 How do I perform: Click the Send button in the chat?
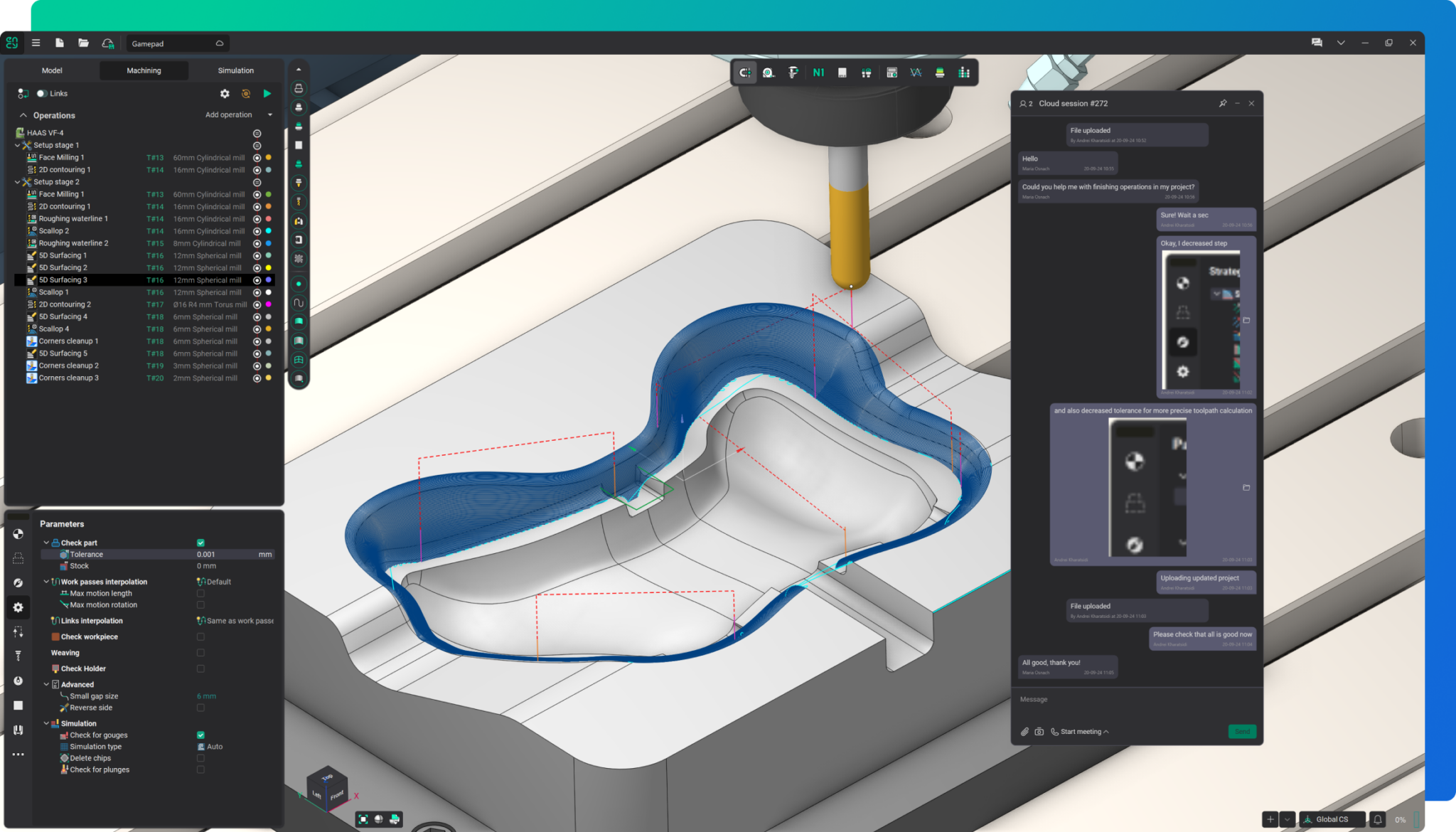(1241, 732)
